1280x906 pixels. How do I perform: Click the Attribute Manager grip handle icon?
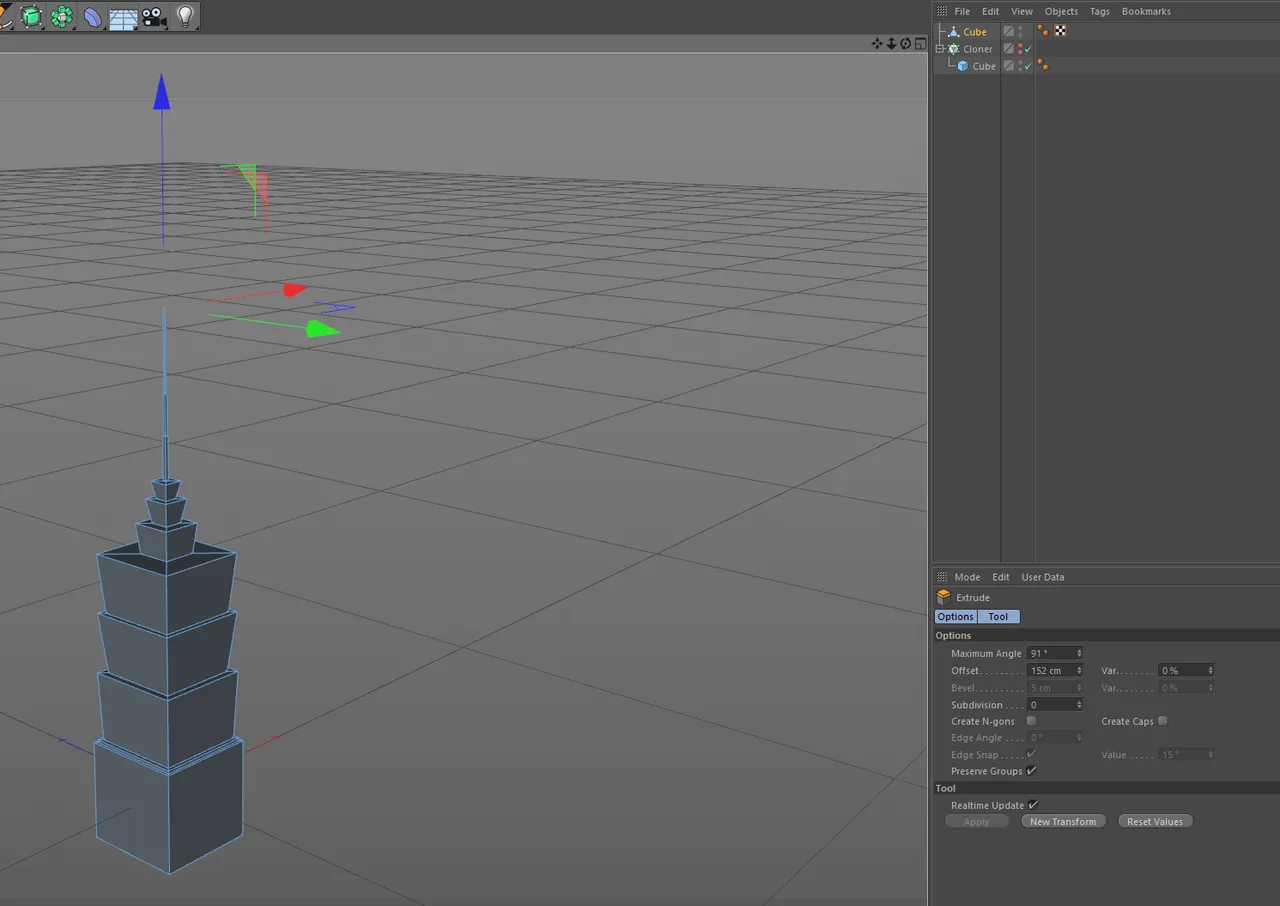point(941,577)
